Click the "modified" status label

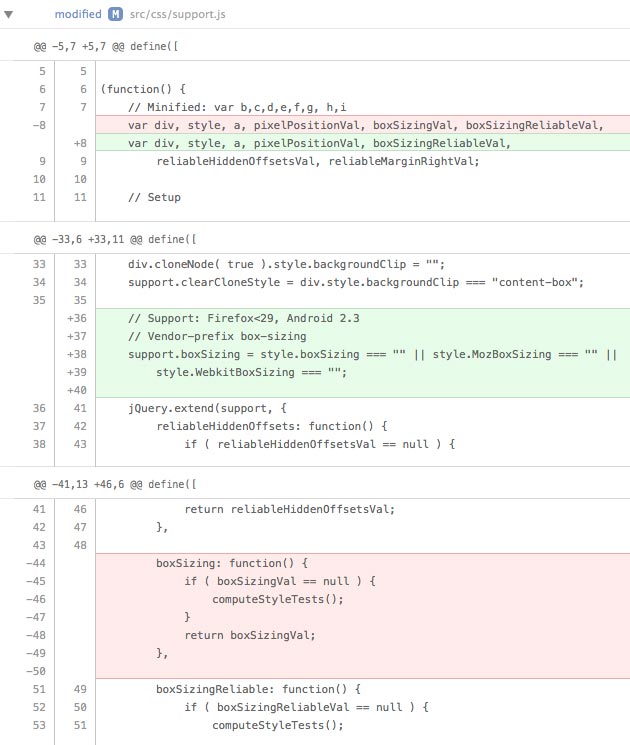click(77, 14)
